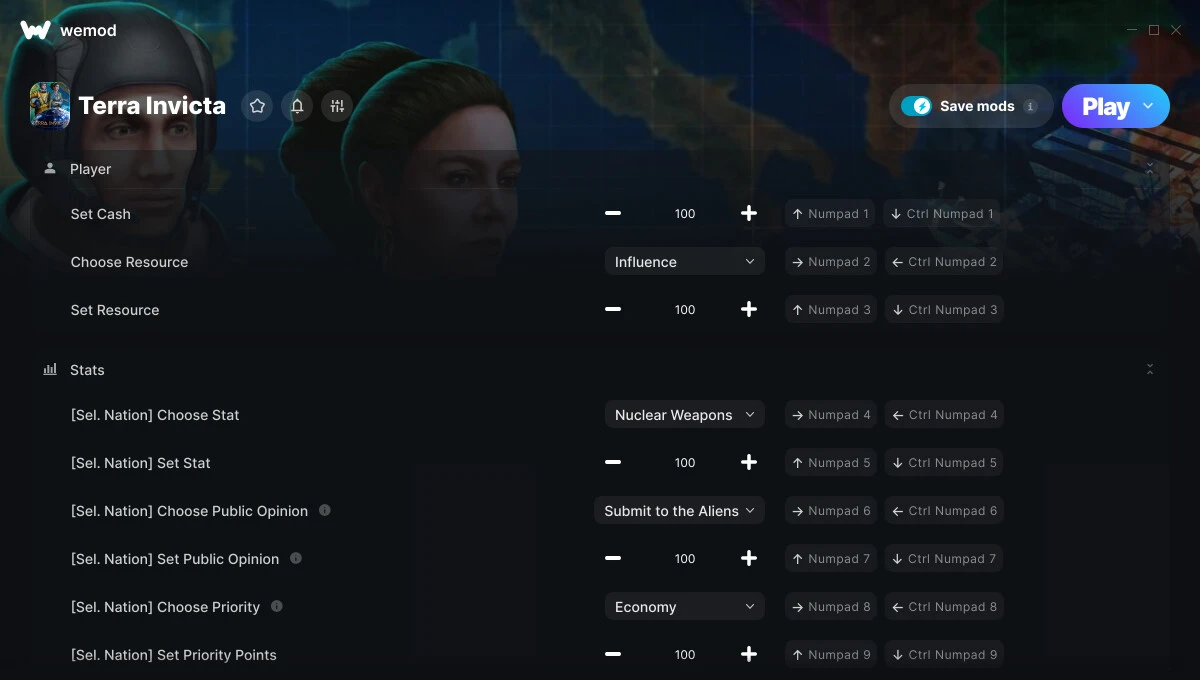Viewport: 1200px width, 680px height.
Task: Click info icon next to Set Public Opinion
Action: 295,558
